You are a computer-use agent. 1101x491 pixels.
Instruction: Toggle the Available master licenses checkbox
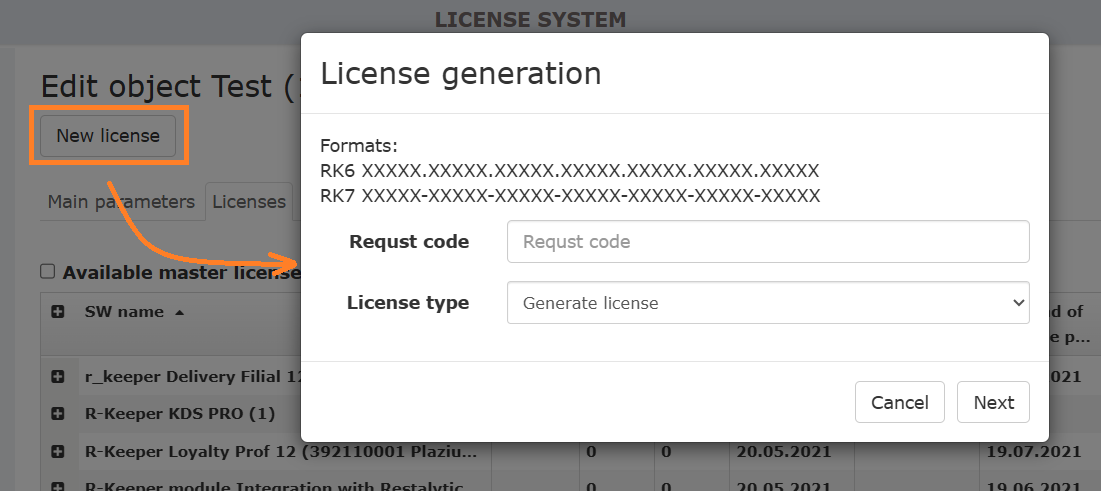pyautogui.click(x=47, y=271)
